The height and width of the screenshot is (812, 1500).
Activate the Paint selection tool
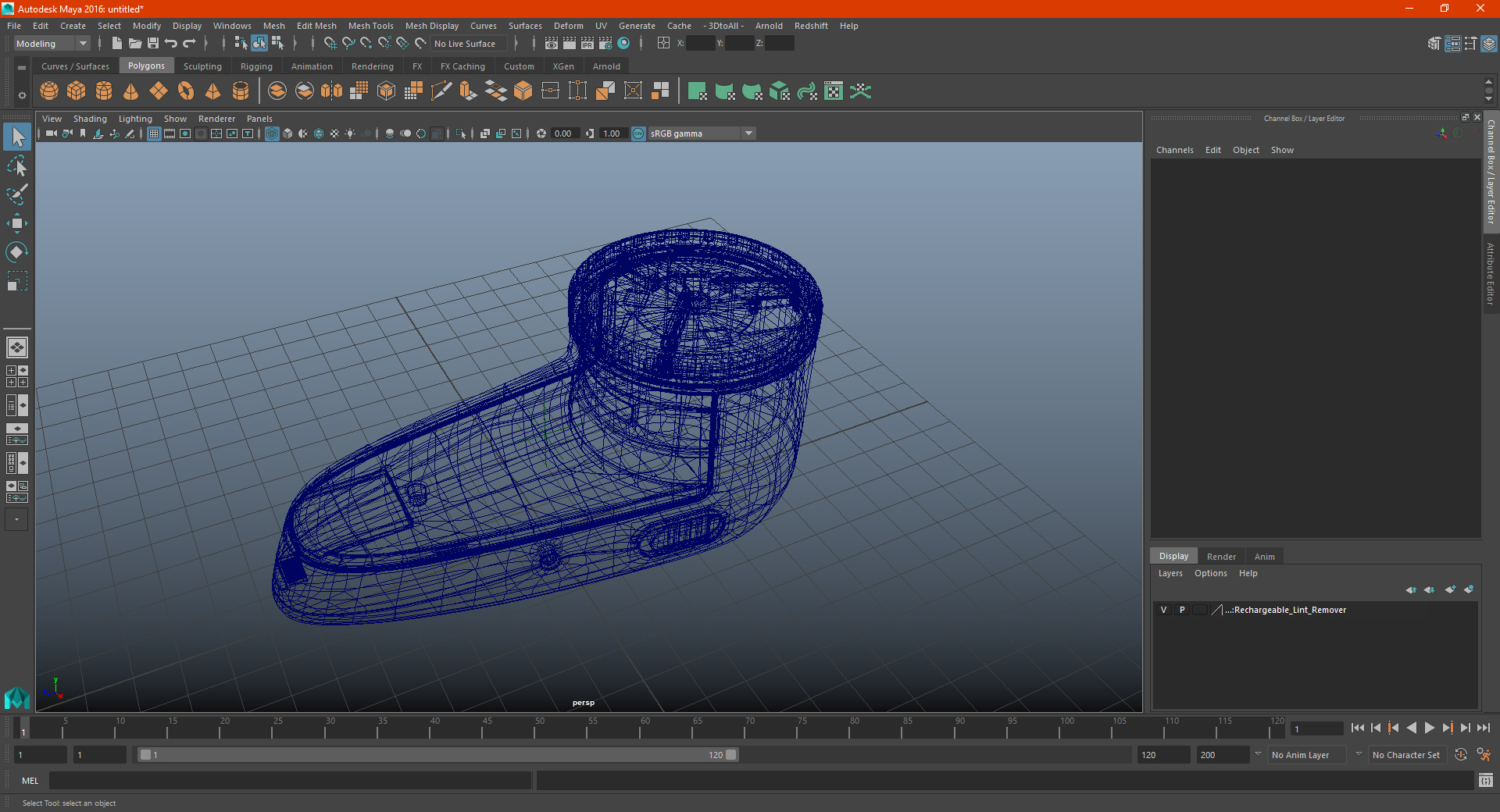tap(17, 194)
